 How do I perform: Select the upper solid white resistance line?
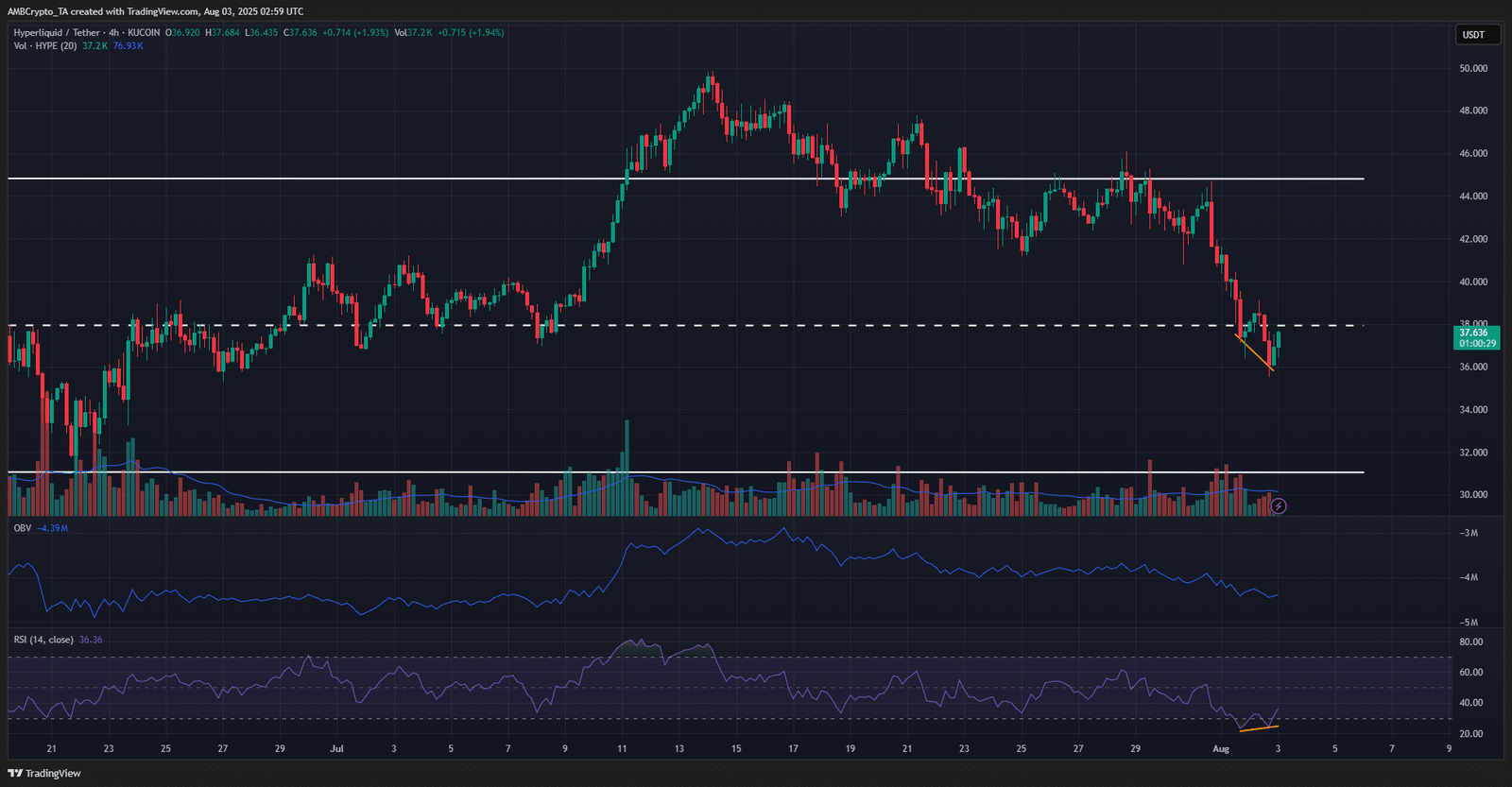pyautogui.click(x=661, y=179)
